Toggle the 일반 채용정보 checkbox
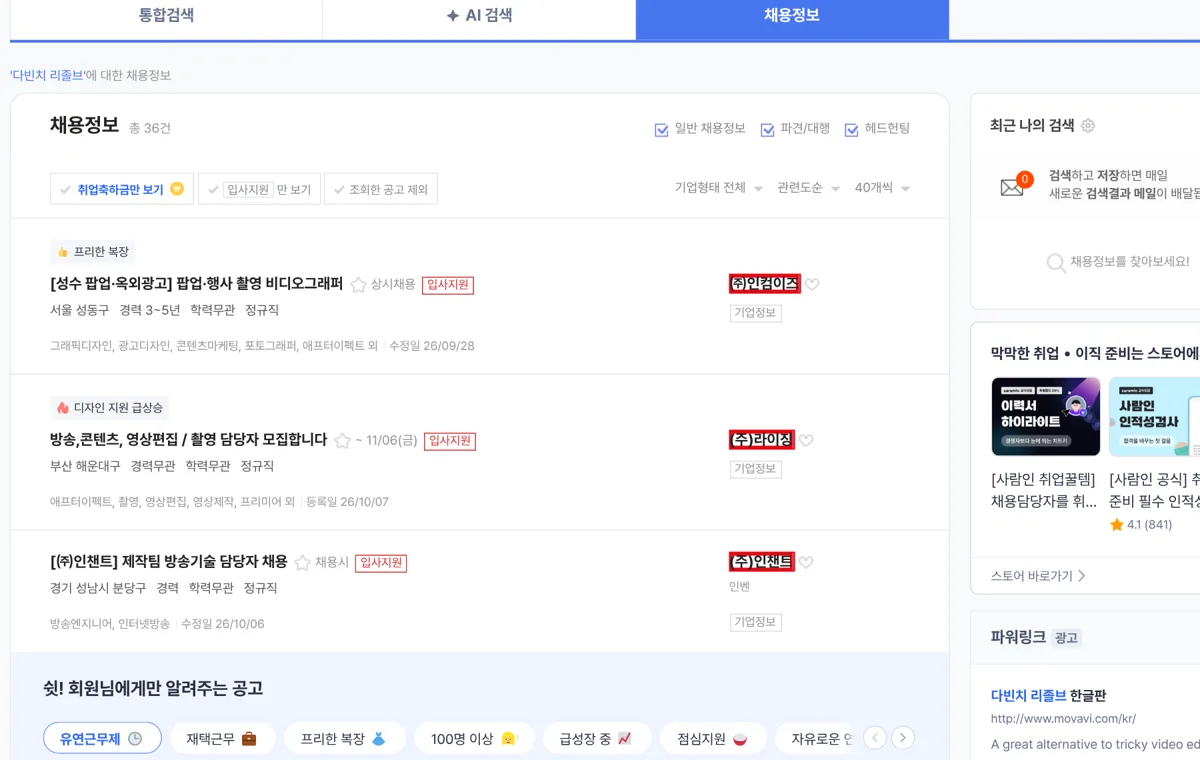The height and width of the screenshot is (760, 1200). (x=661, y=130)
